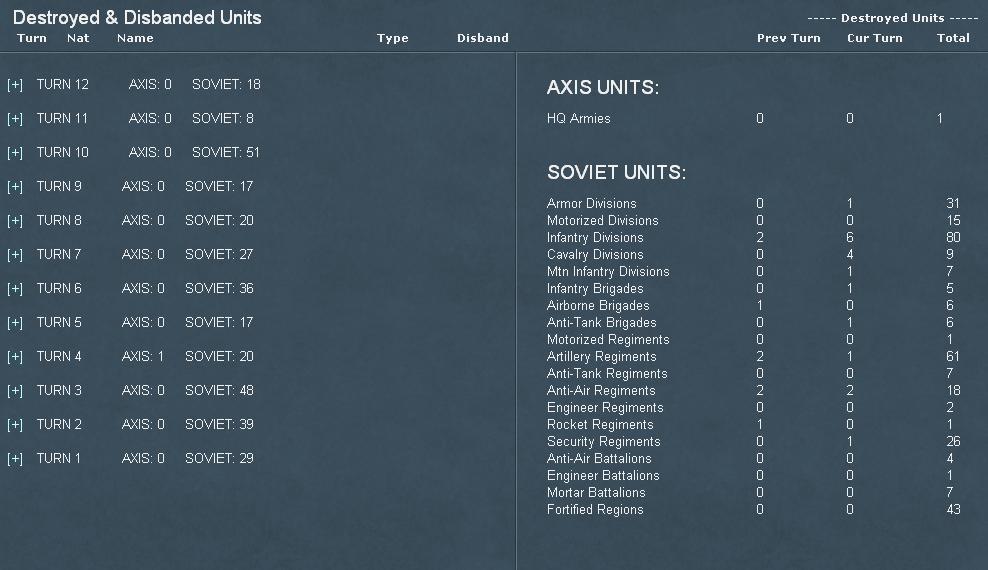Expand the TURN 6 entry

pos(15,289)
